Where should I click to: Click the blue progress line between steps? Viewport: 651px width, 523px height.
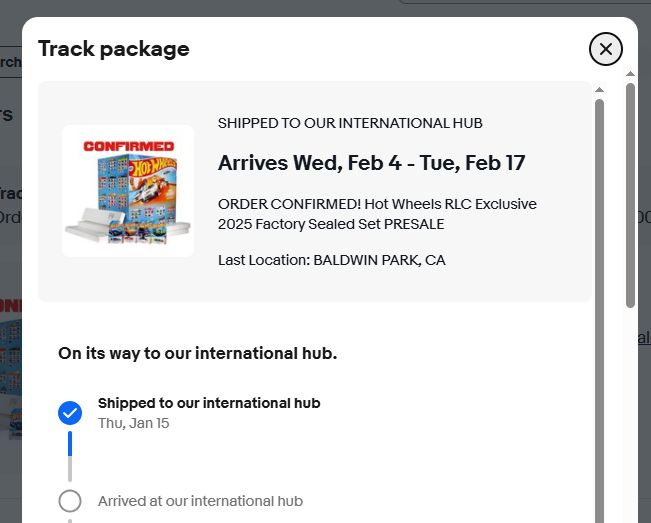[70, 443]
